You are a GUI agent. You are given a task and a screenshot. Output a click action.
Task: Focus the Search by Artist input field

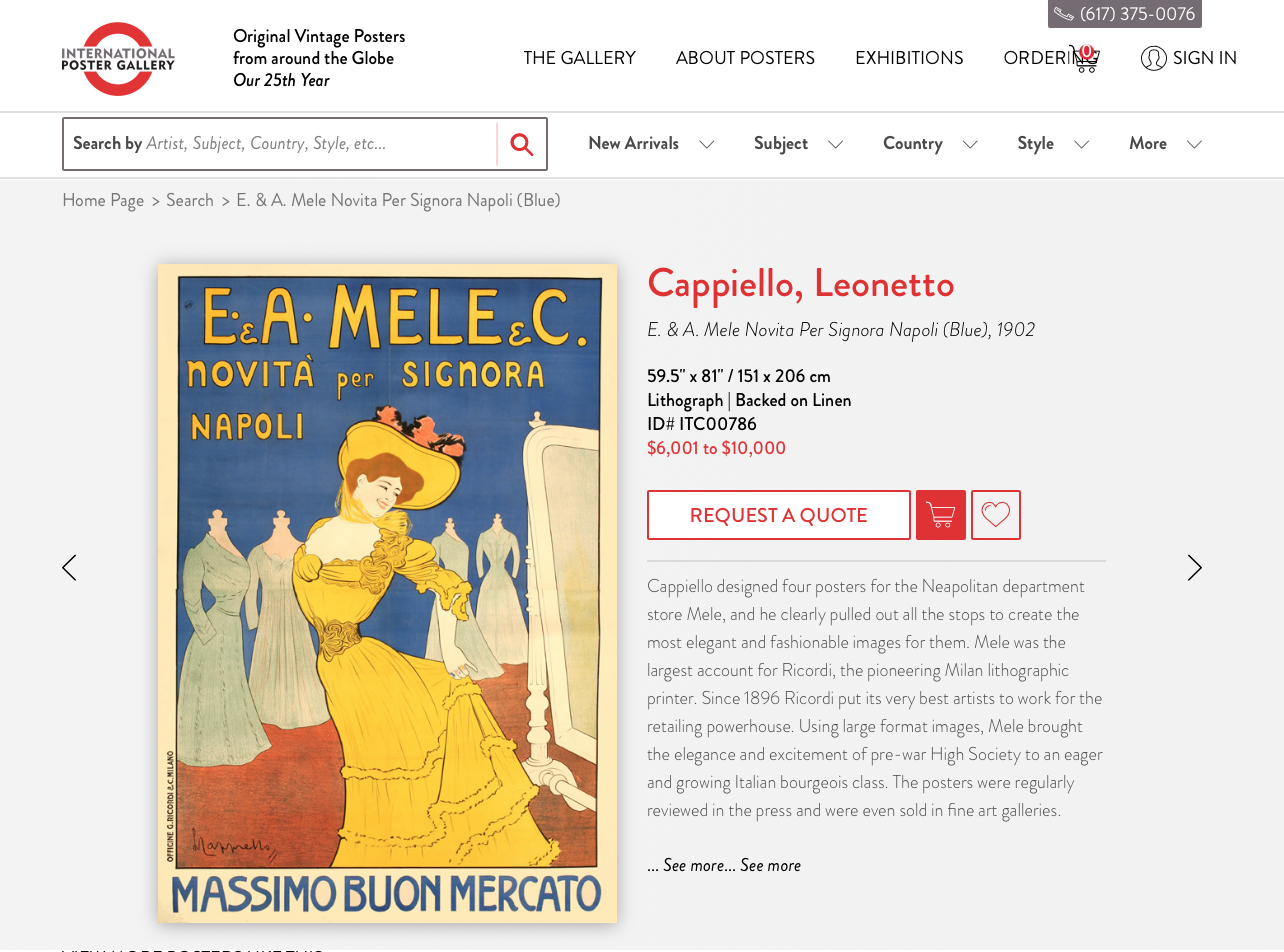tap(280, 144)
